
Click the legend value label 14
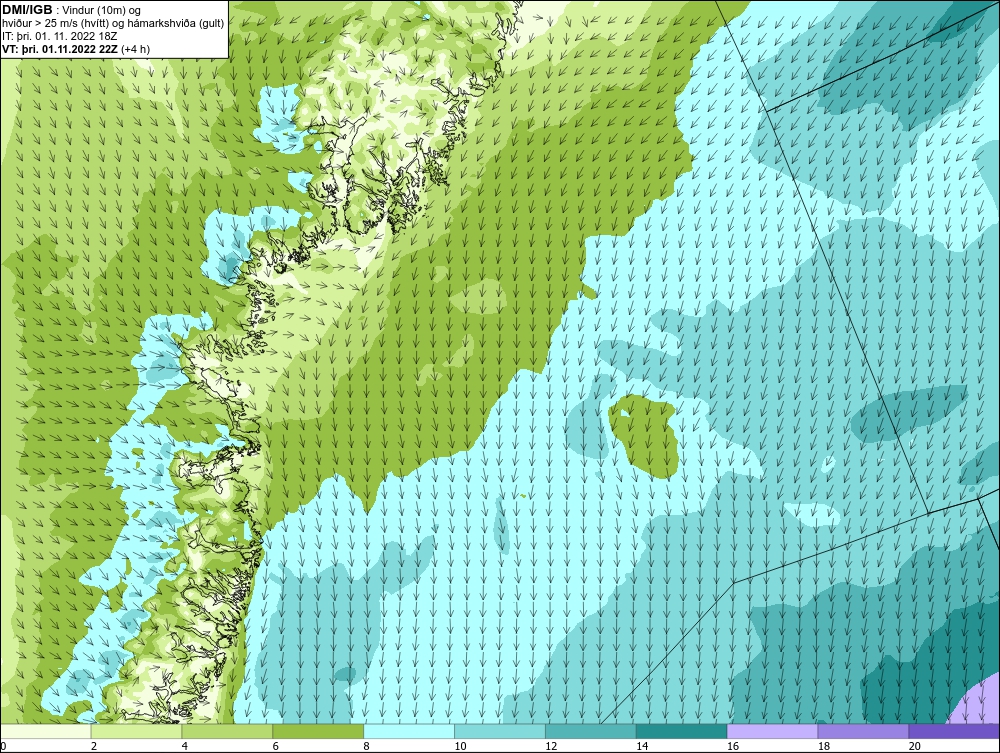coord(642,746)
